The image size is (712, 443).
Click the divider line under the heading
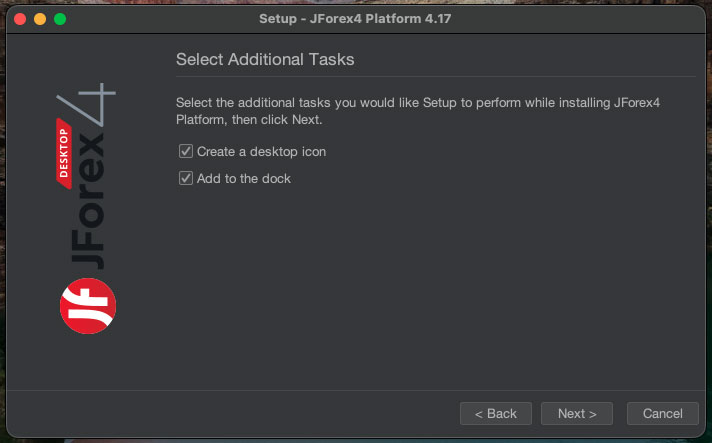435,77
